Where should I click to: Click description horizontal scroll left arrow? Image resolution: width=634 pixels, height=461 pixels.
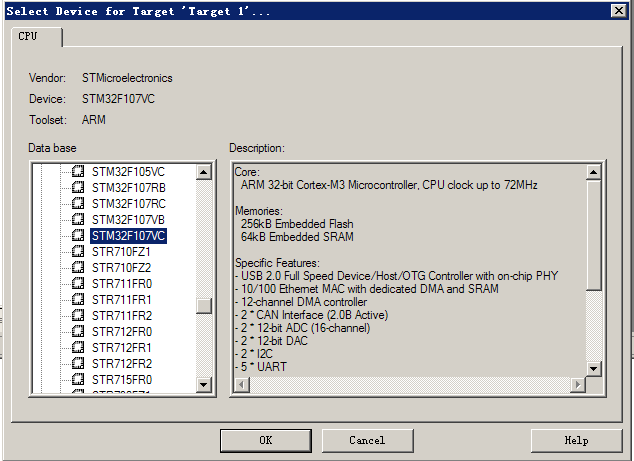[242, 385]
